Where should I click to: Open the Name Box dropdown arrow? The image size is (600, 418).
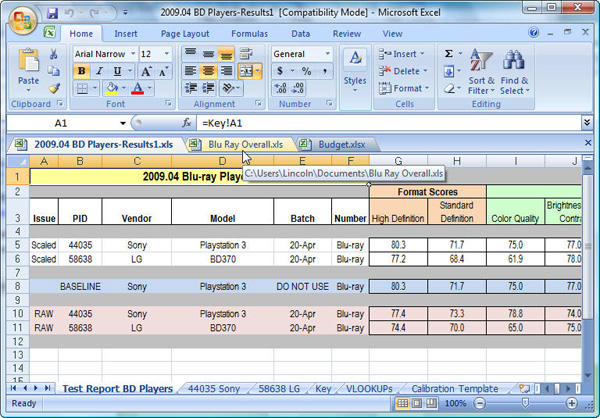click(123, 122)
